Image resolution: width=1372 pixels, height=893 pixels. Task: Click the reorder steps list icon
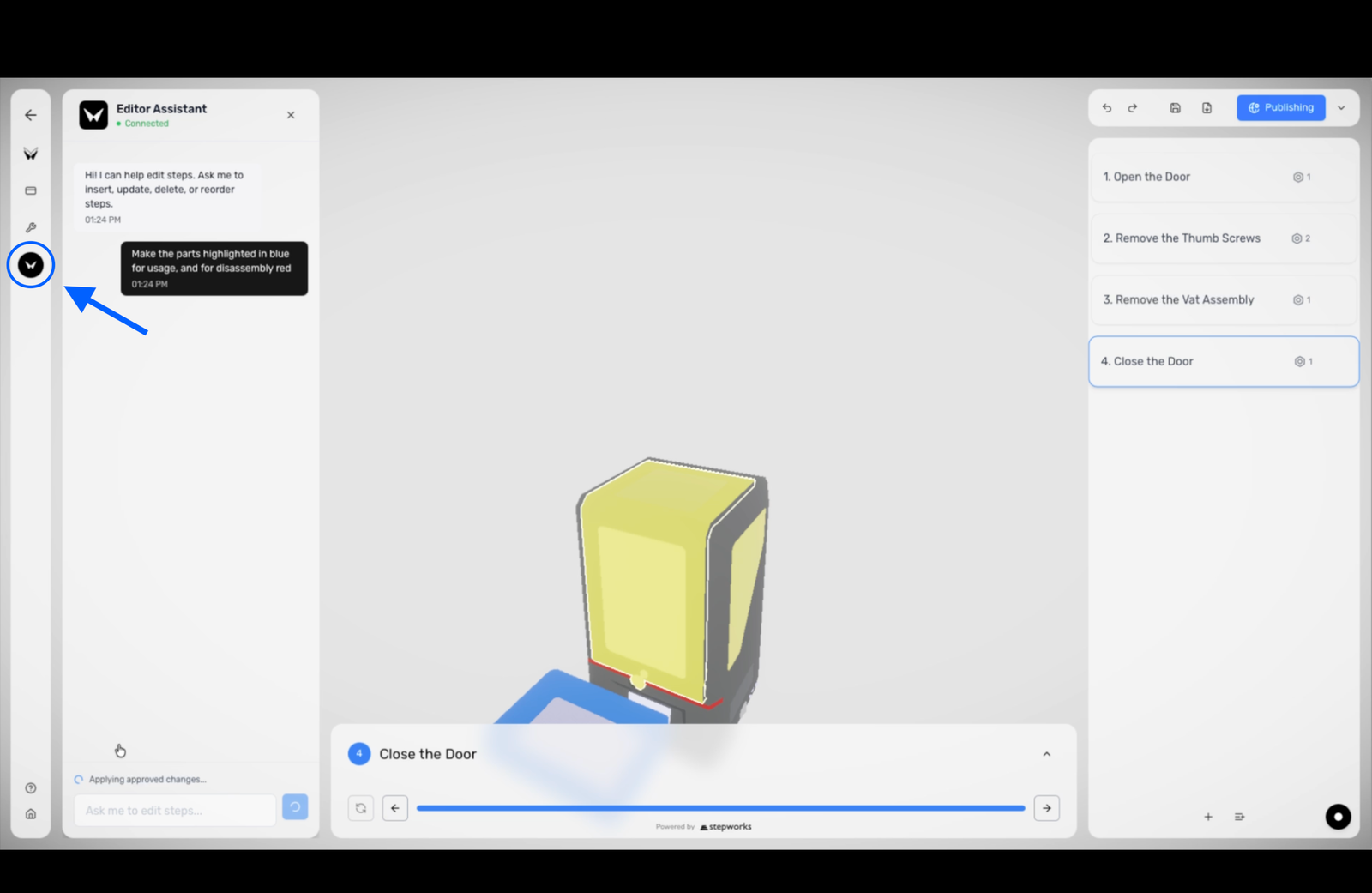(1239, 817)
